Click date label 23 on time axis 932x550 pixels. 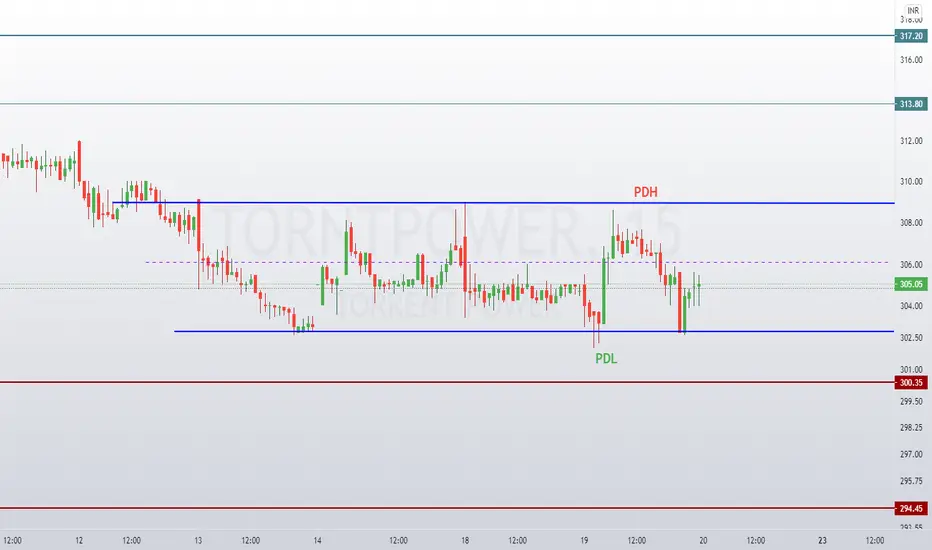822,540
